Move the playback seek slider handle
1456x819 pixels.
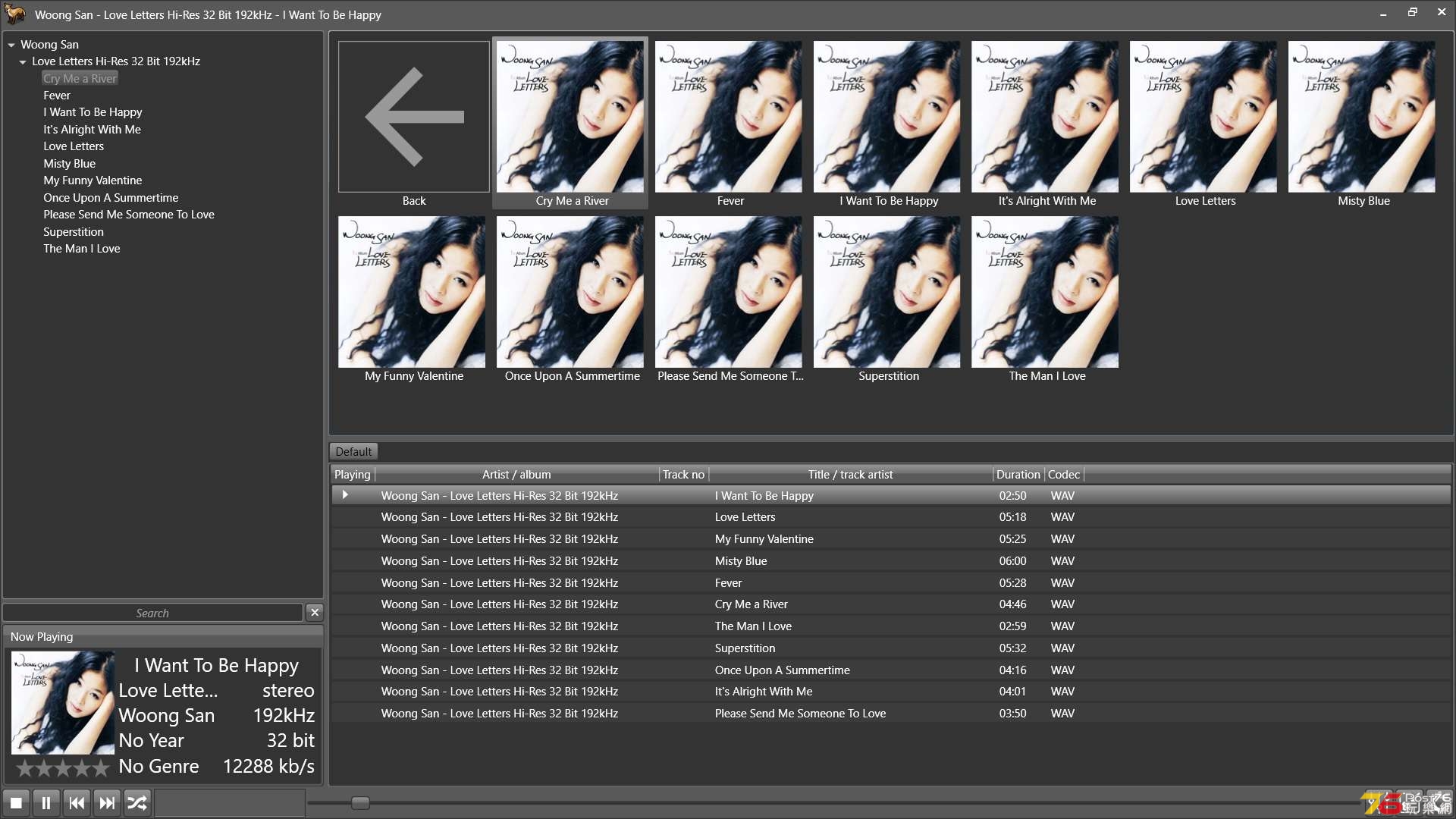360,803
